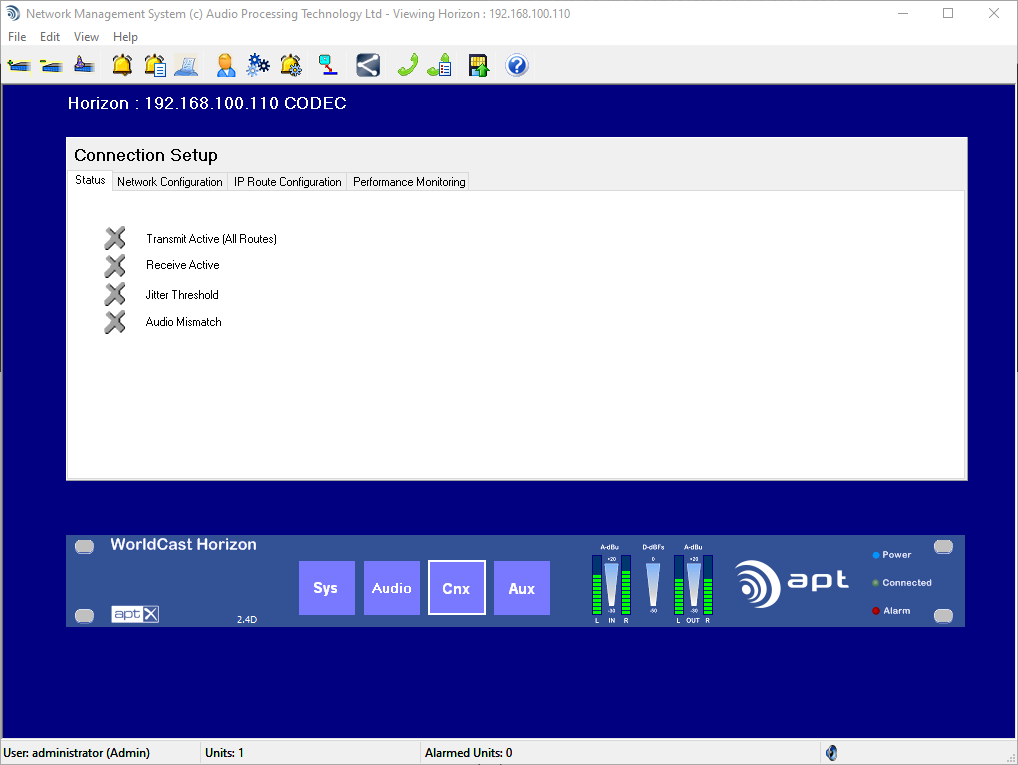Click Jitter Threshold status X mark

[115, 294]
